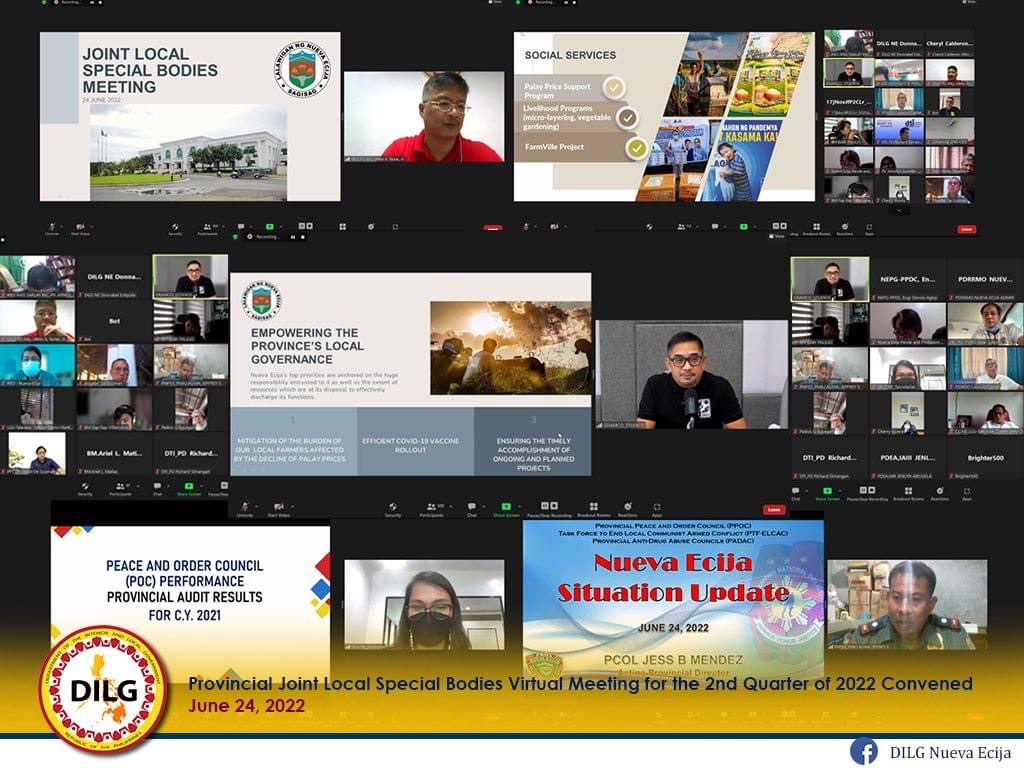Select the PDRRMO NUEV... participant tile

985,280
